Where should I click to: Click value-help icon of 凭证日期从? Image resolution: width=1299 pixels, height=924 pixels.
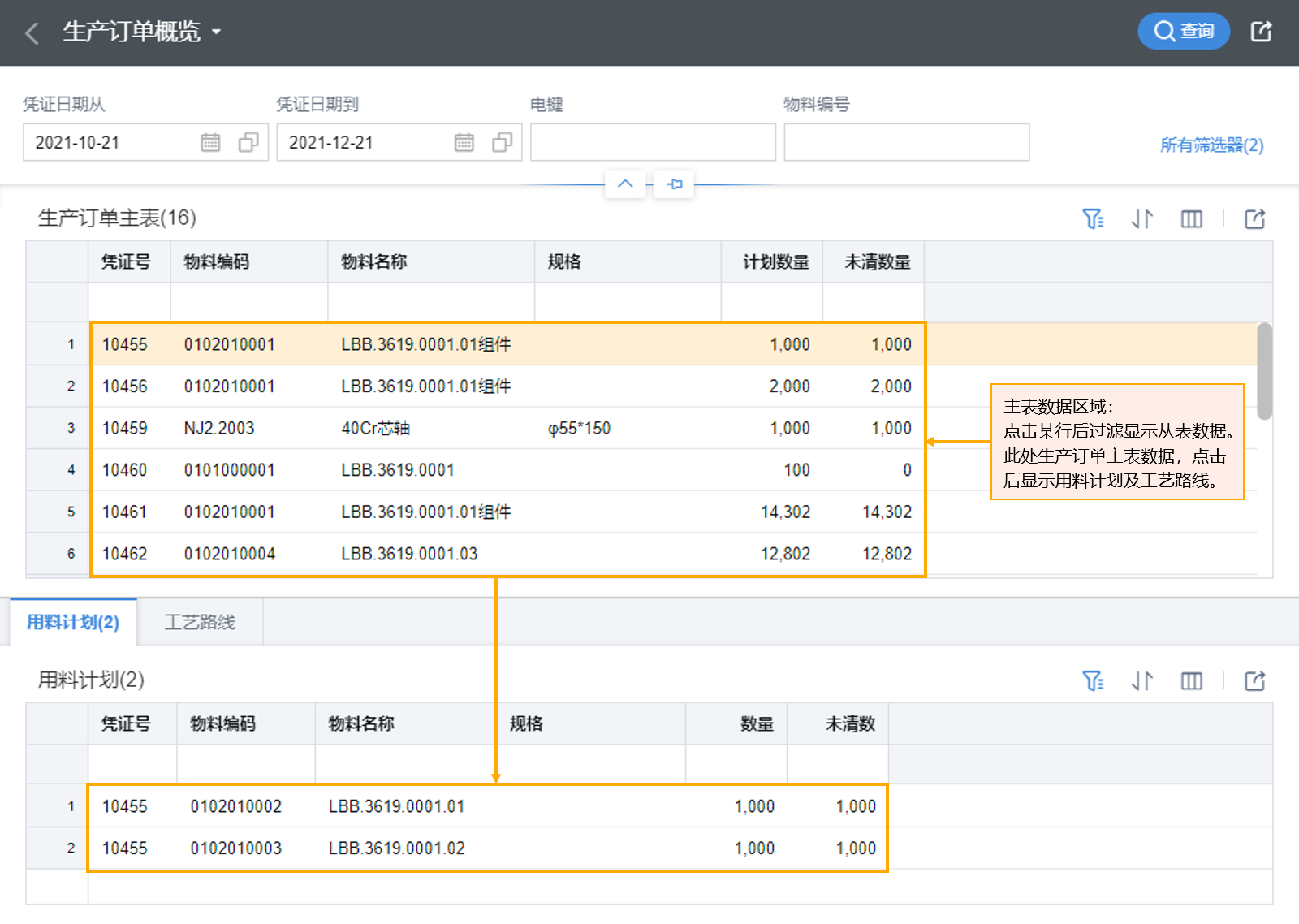tap(248, 142)
